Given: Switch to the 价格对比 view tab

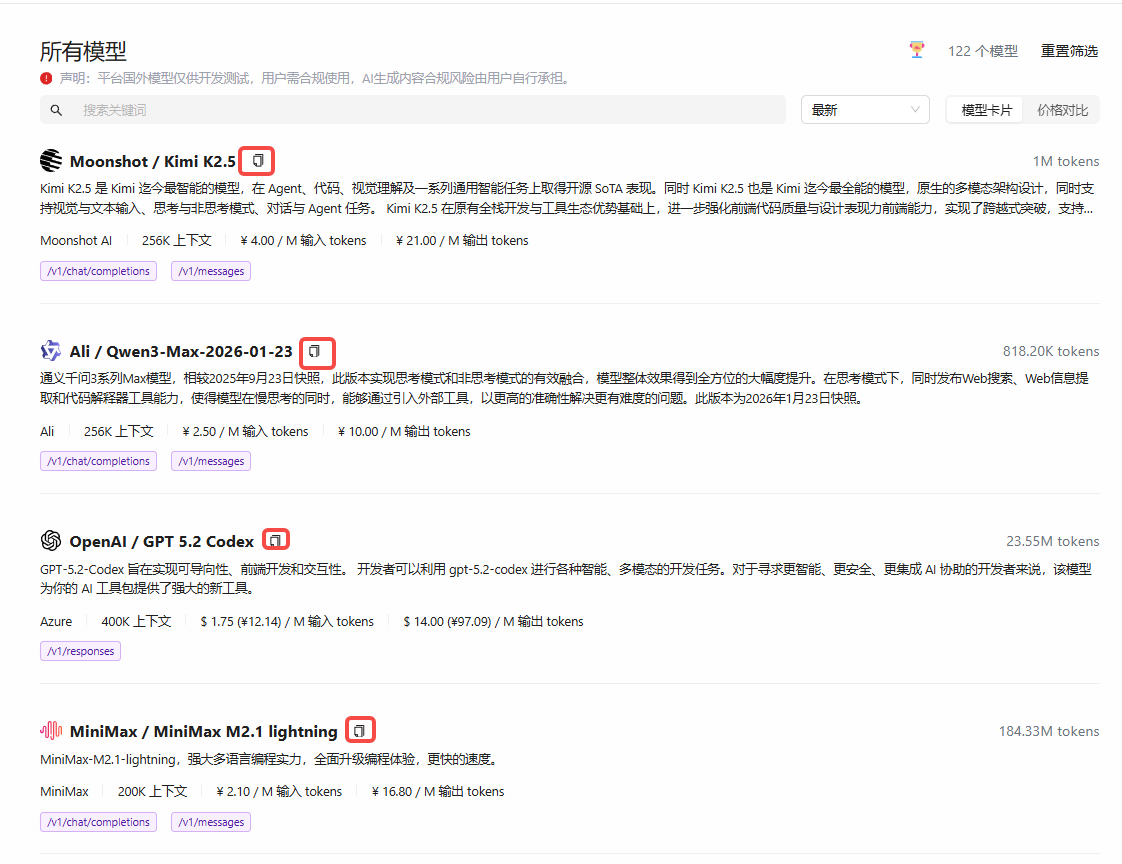Looking at the screenshot, I should pyautogui.click(x=1062, y=110).
